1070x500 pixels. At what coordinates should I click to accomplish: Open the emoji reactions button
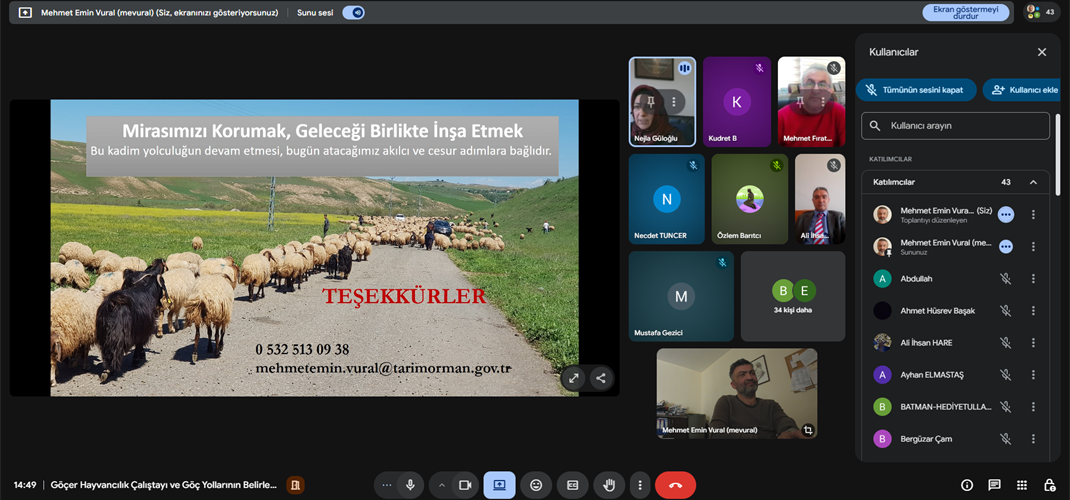536,485
